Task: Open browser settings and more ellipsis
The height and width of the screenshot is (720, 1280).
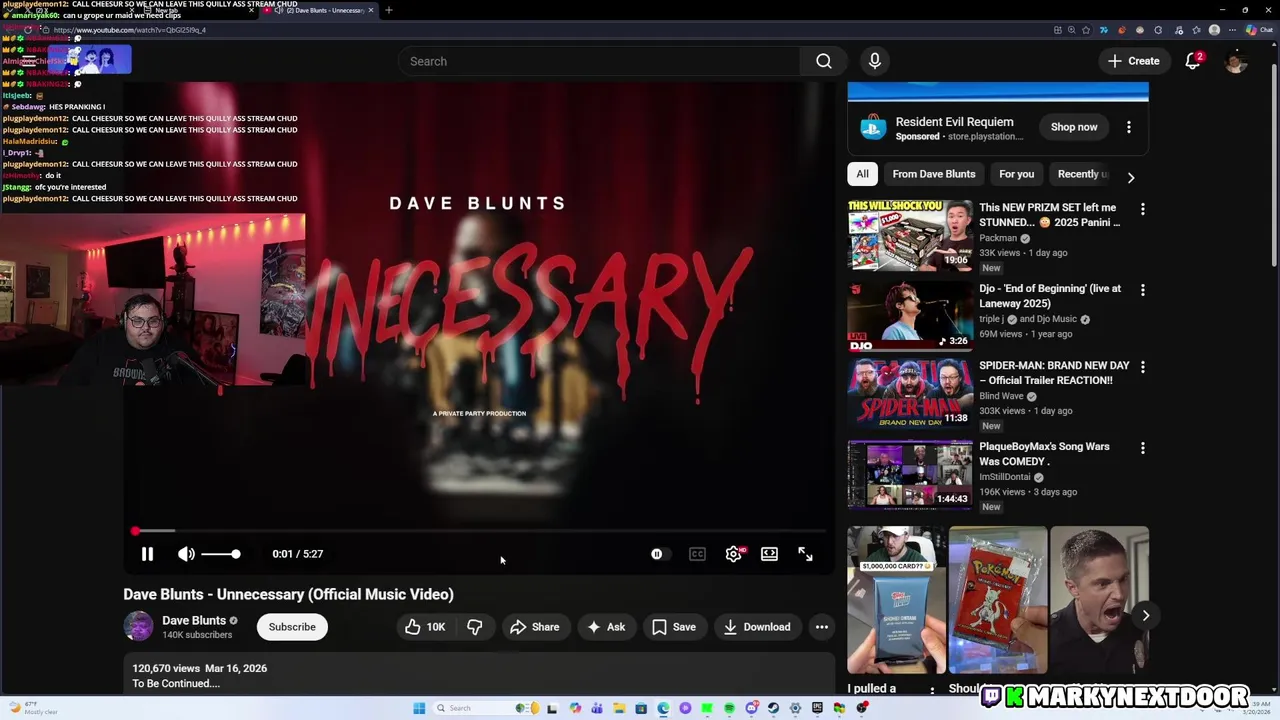Action: [x=1232, y=30]
